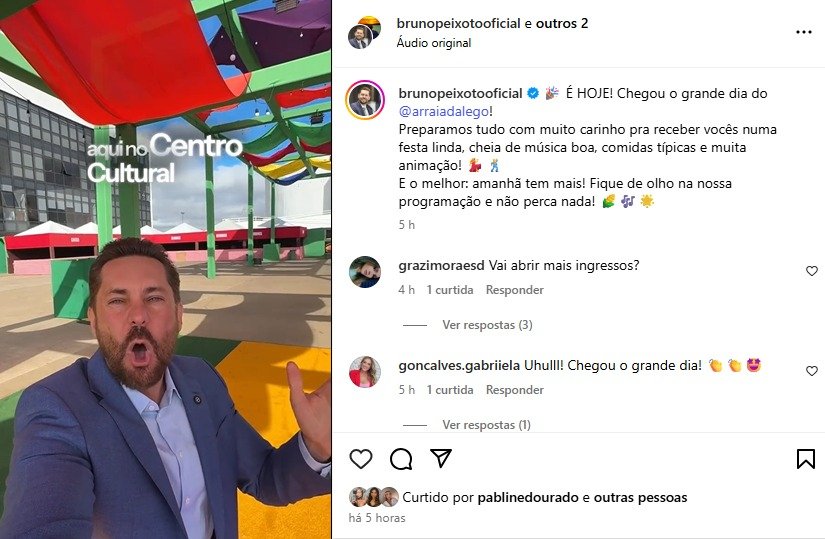
Task: Open the three-dot more options menu
Action: (803, 33)
